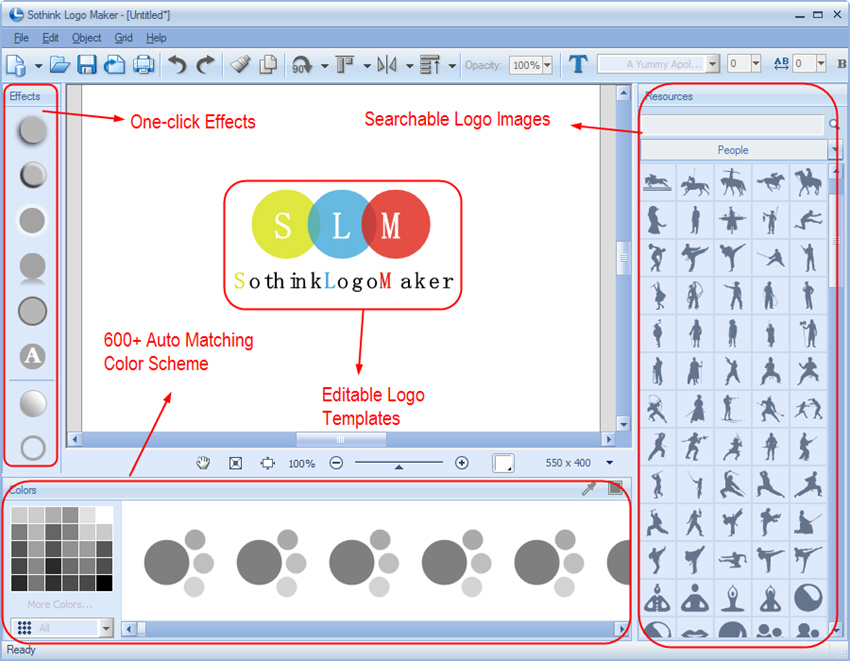The width and height of the screenshot is (850, 661).
Task: Select the Hand pan tool
Action: pyautogui.click(x=203, y=463)
